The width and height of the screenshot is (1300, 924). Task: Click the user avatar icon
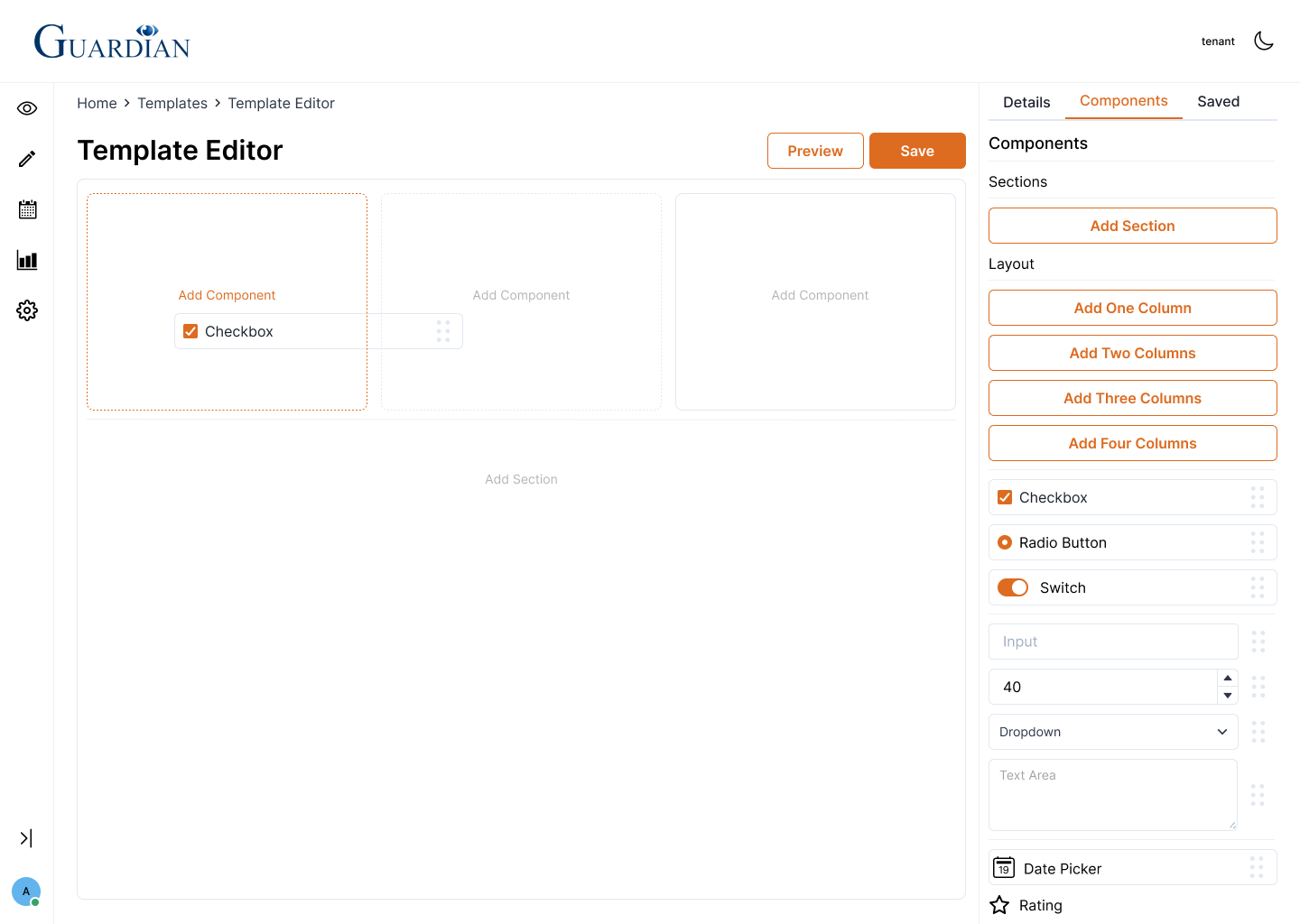pyautogui.click(x=26, y=892)
